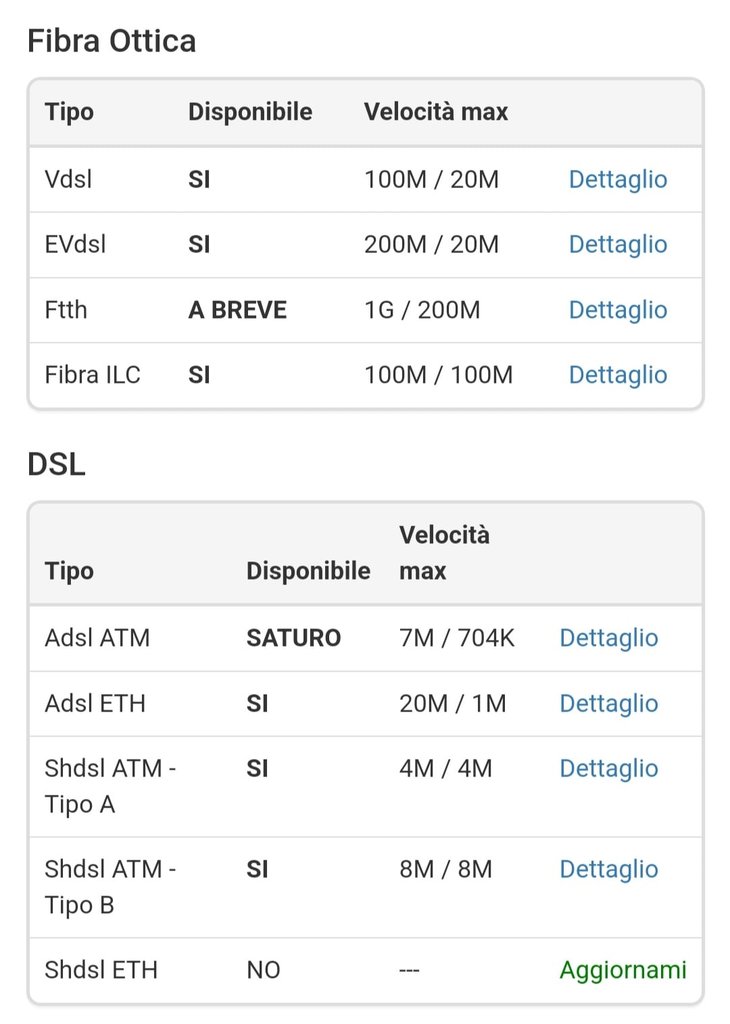This screenshot has width=730, height=1024.
Task: Select the A BREVE status for Ftth
Action: pos(237,310)
